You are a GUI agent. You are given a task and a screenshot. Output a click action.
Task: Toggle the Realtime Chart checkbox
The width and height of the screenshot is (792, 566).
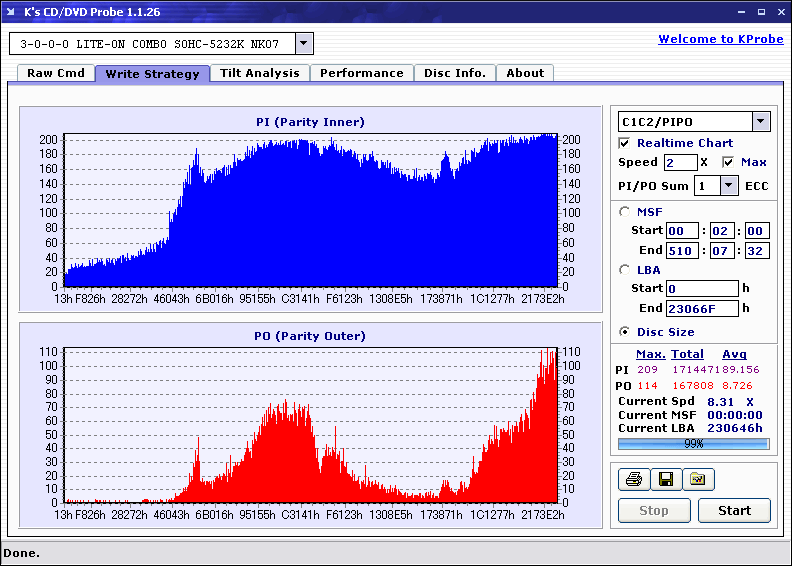pyautogui.click(x=624, y=143)
